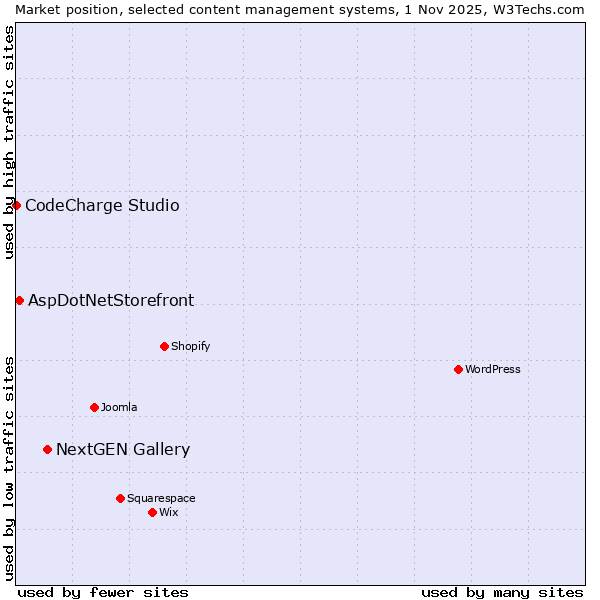Click the Joomla text label

(119, 408)
